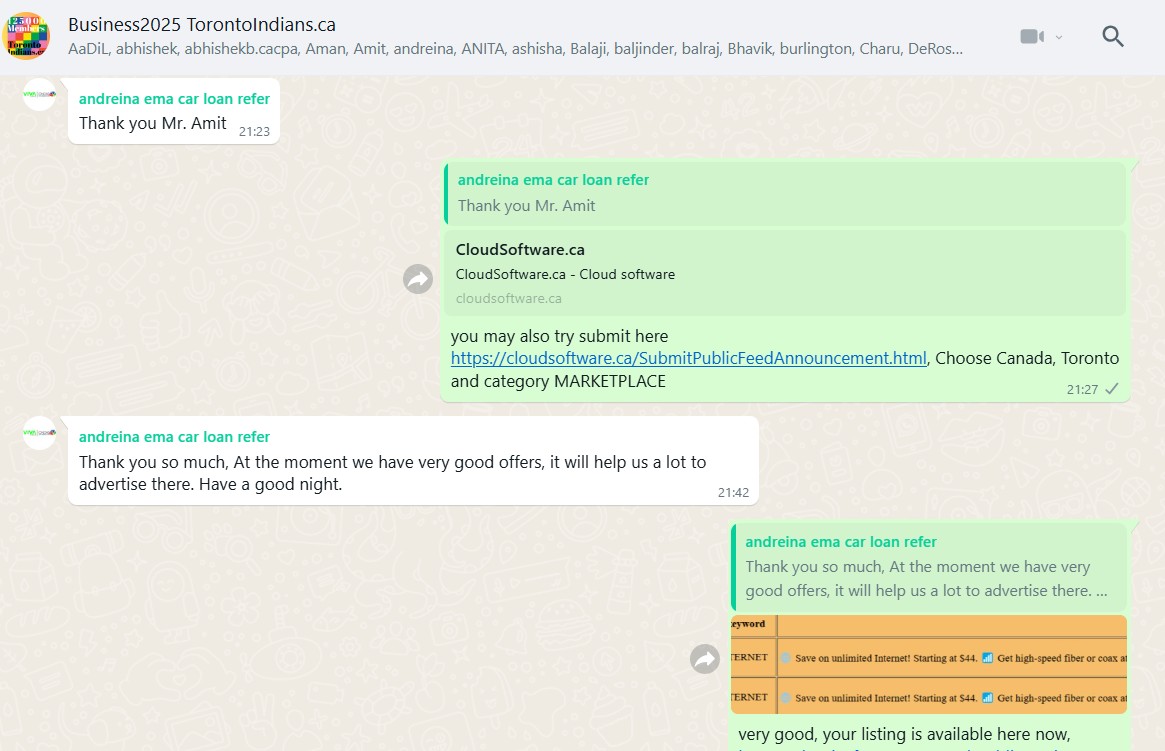The width and height of the screenshot is (1165, 751).
Task: Start a video call in the group
Action: [1031, 37]
